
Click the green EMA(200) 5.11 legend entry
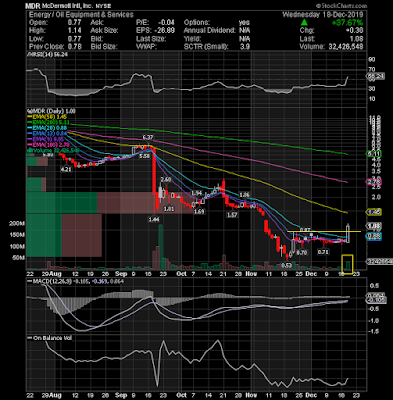click(48, 122)
